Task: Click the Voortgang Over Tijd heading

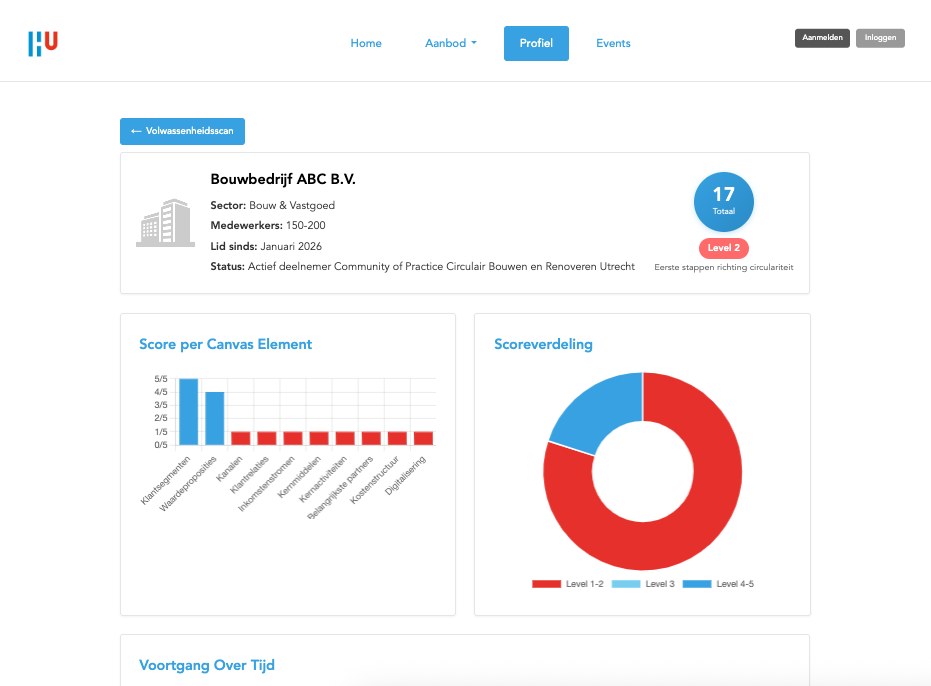Action: pyautogui.click(x=206, y=665)
